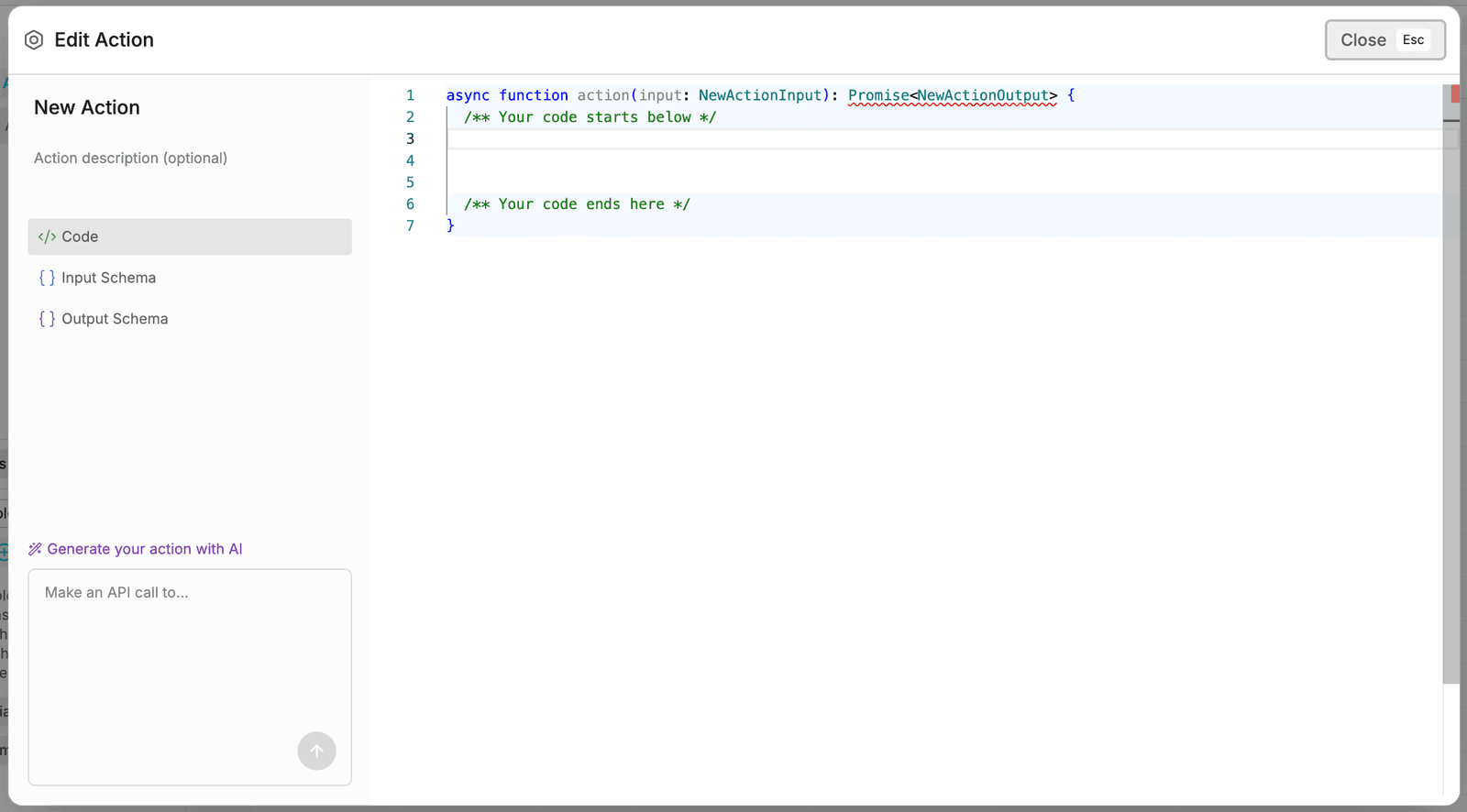Click the Your code starts below comment
The width and height of the screenshot is (1467, 812).
point(590,117)
